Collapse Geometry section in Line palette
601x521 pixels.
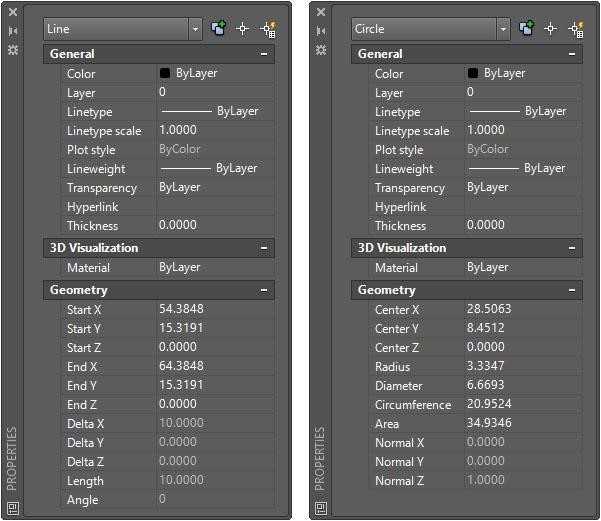(x=264, y=290)
